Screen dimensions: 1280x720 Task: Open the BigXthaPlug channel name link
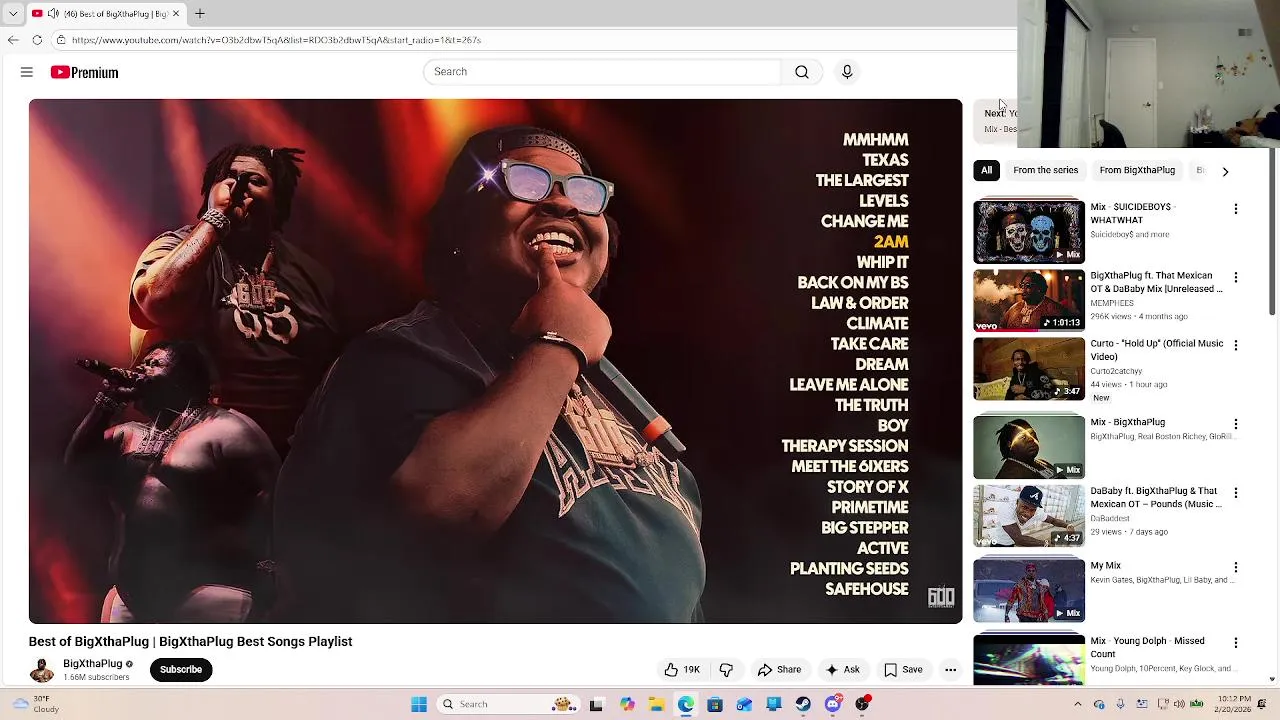coord(92,664)
